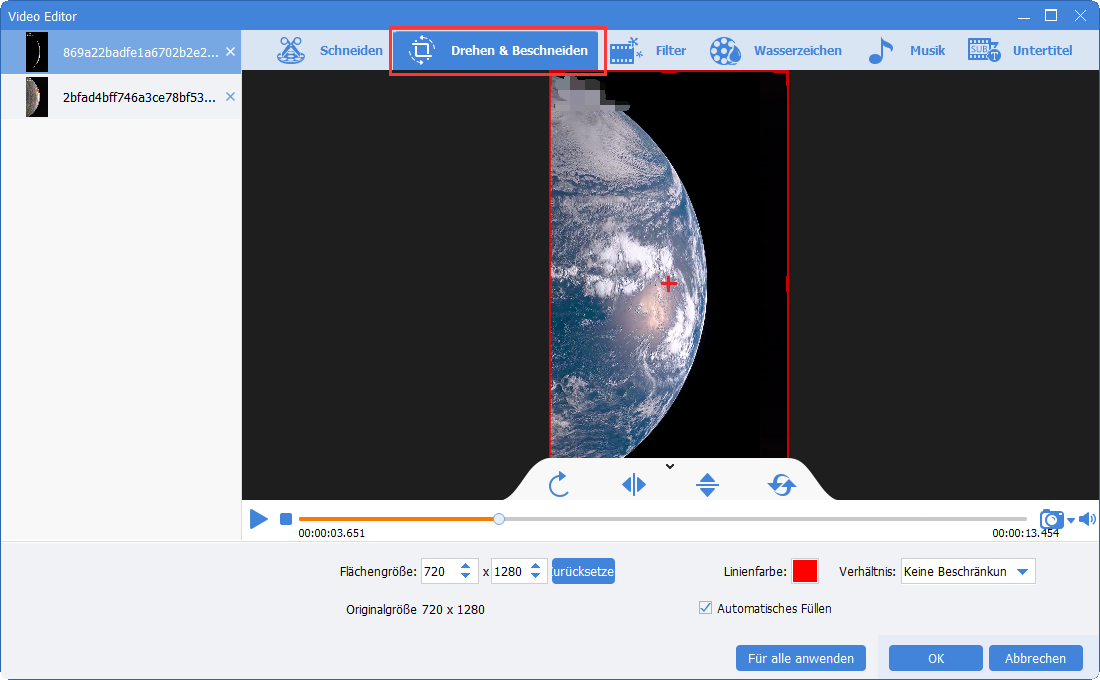Click the Zurücksetzen reset button

583,571
